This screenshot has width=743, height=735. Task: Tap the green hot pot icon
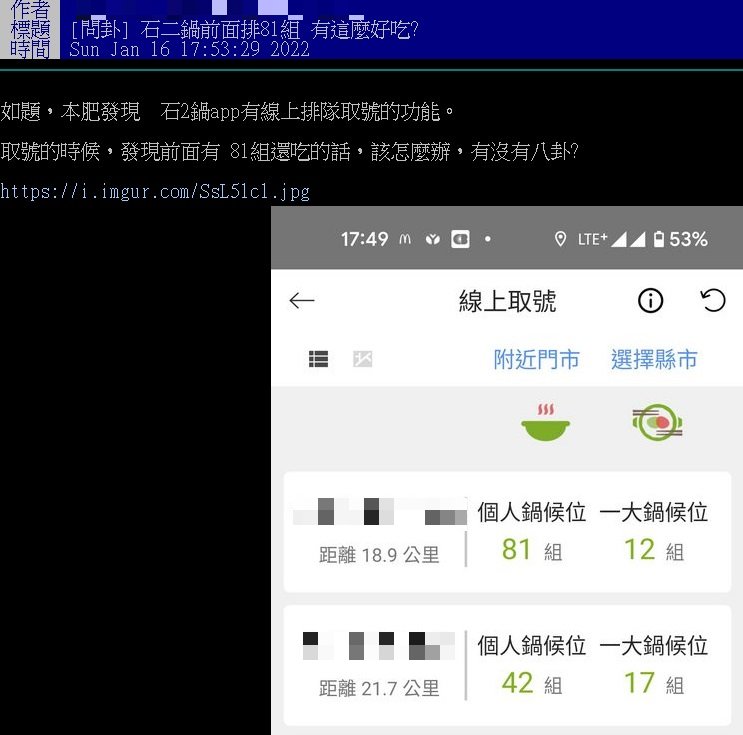point(545,422)
